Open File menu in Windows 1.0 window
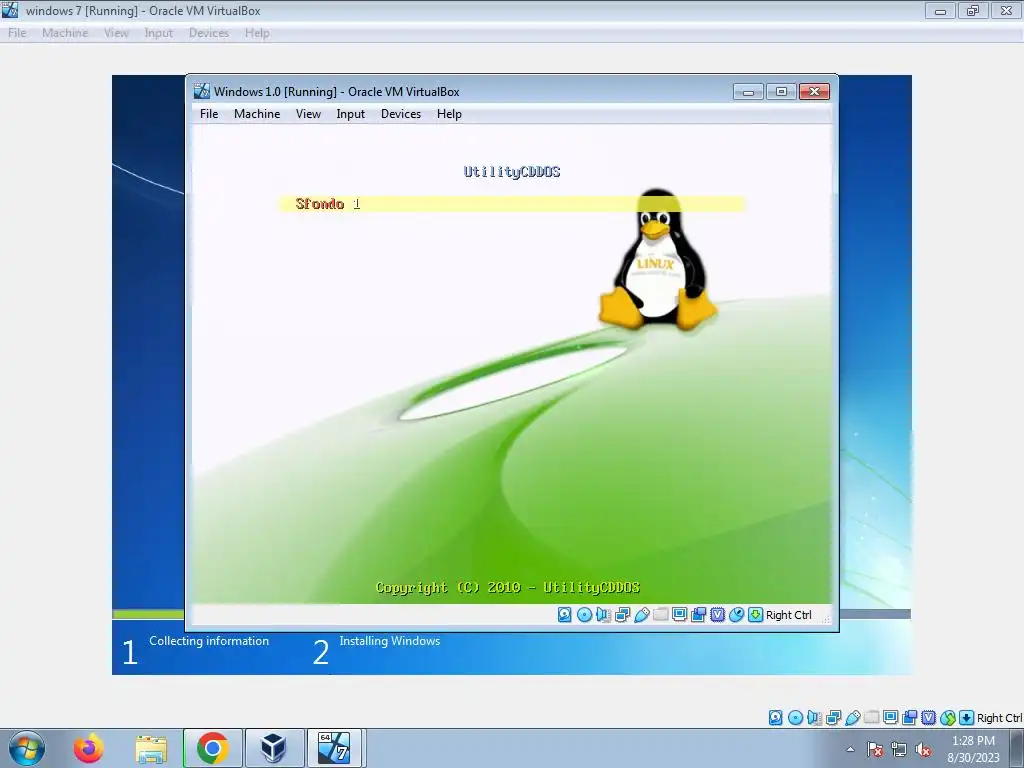The width and height of the screenshot is (1024, 768). tap(209, 114)
